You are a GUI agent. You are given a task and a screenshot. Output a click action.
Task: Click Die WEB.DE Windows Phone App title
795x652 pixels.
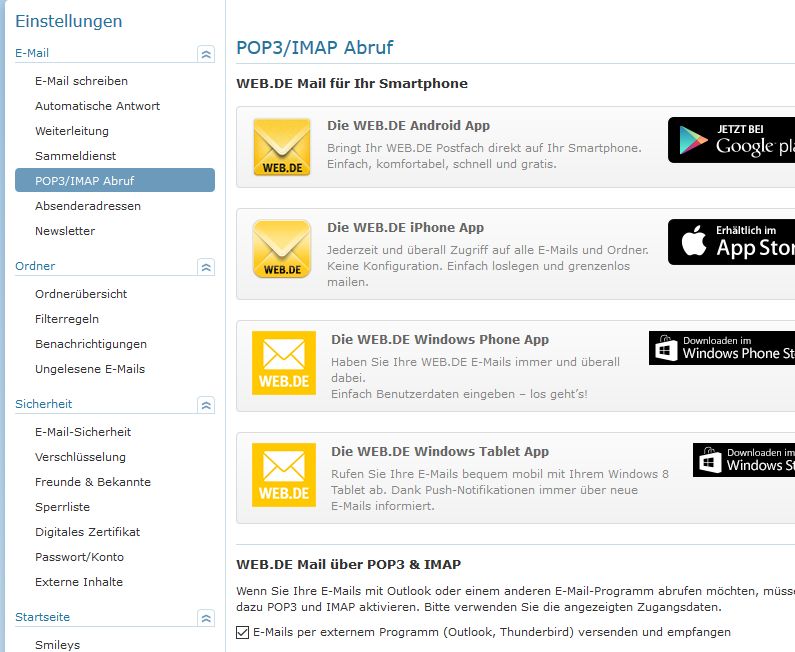[x=440, y=339]
